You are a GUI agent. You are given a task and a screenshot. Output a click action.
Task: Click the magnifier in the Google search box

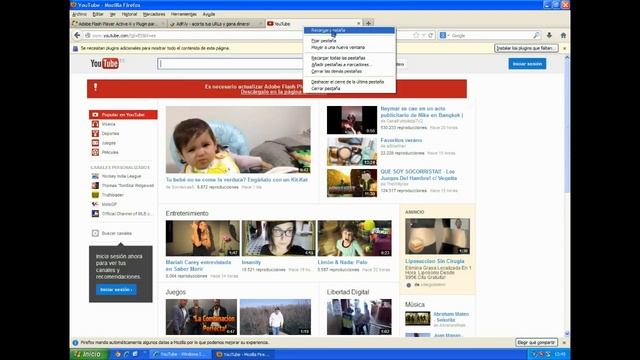tap(536, 36)
